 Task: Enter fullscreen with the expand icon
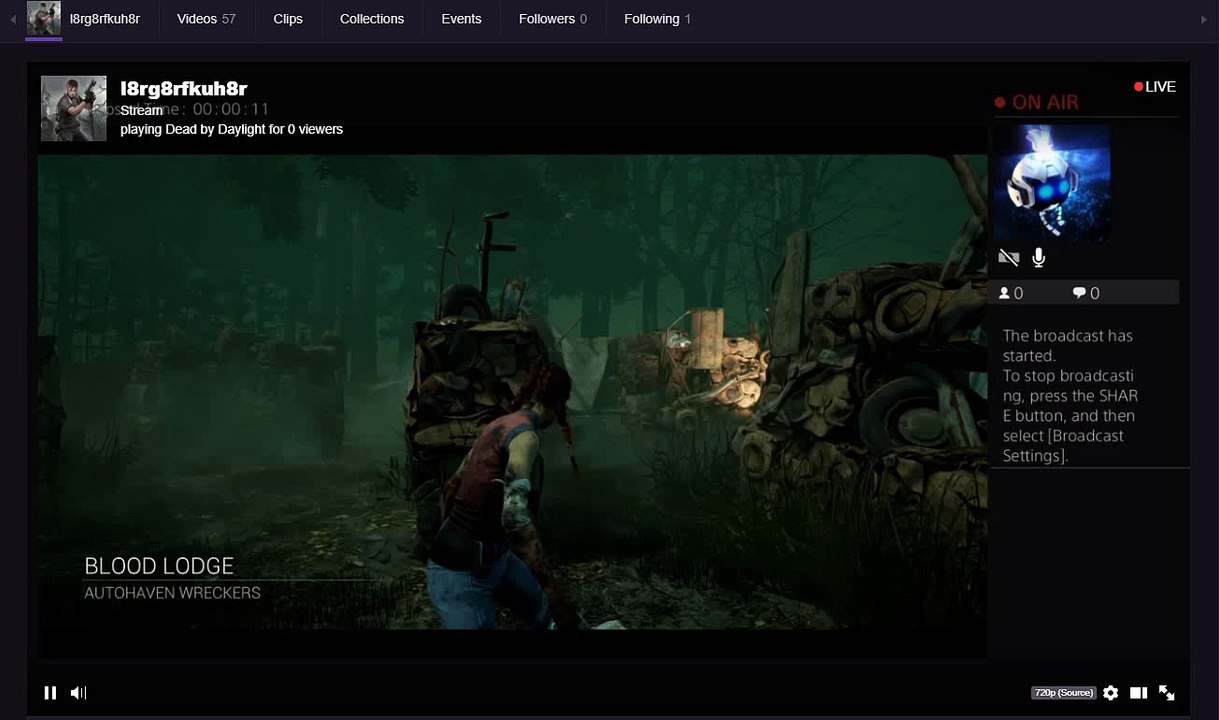[x=1166, y=692]
